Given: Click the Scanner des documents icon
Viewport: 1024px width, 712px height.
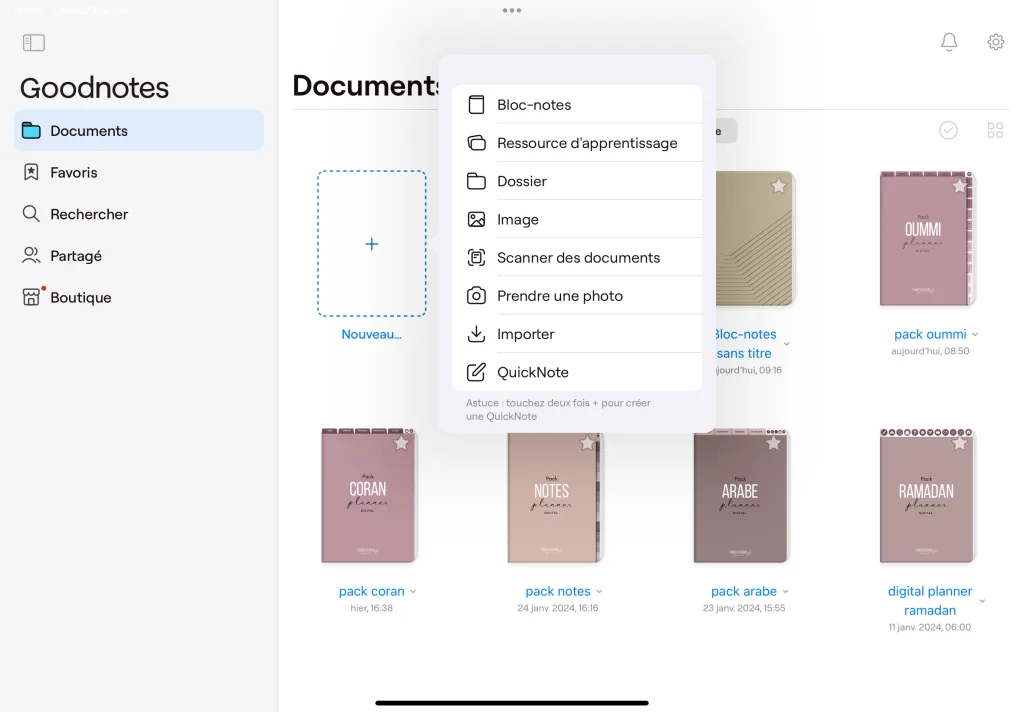Looking at the screenshot, I should pos(476,257).
